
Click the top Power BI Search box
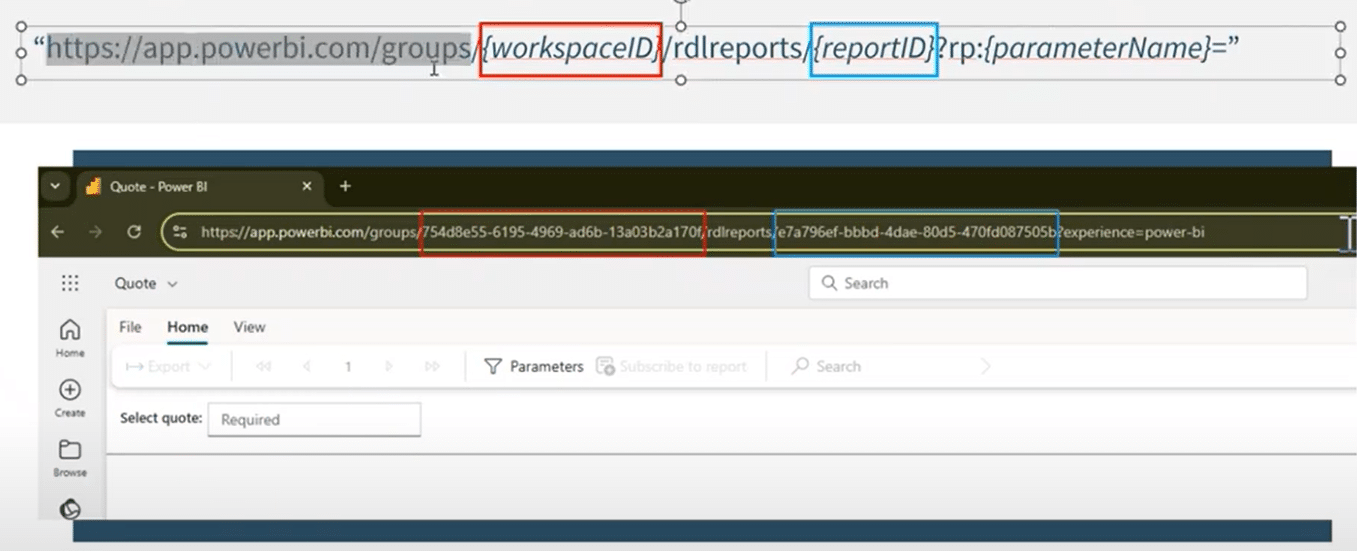tap(1057, 283)
